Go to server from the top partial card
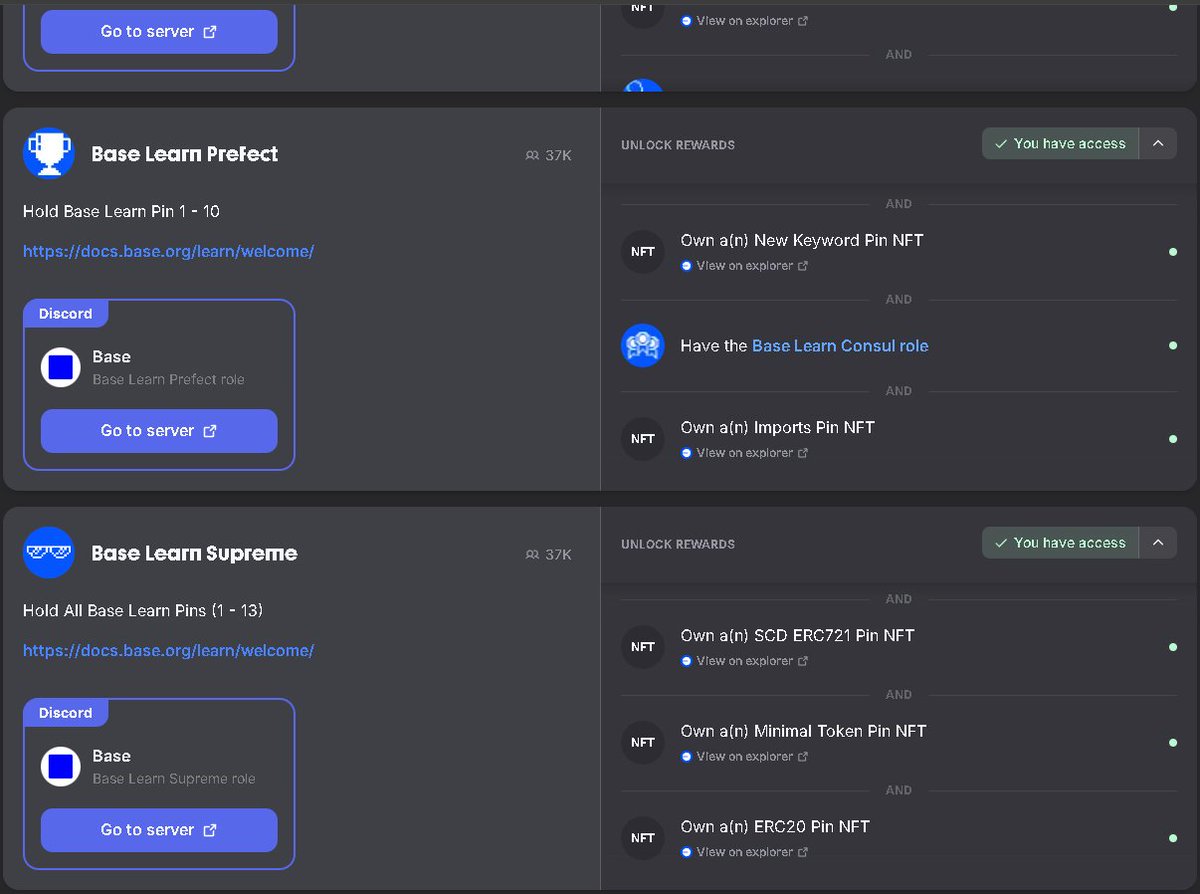The width and height of the screenshot is (1200, 894). coord(159,31)
